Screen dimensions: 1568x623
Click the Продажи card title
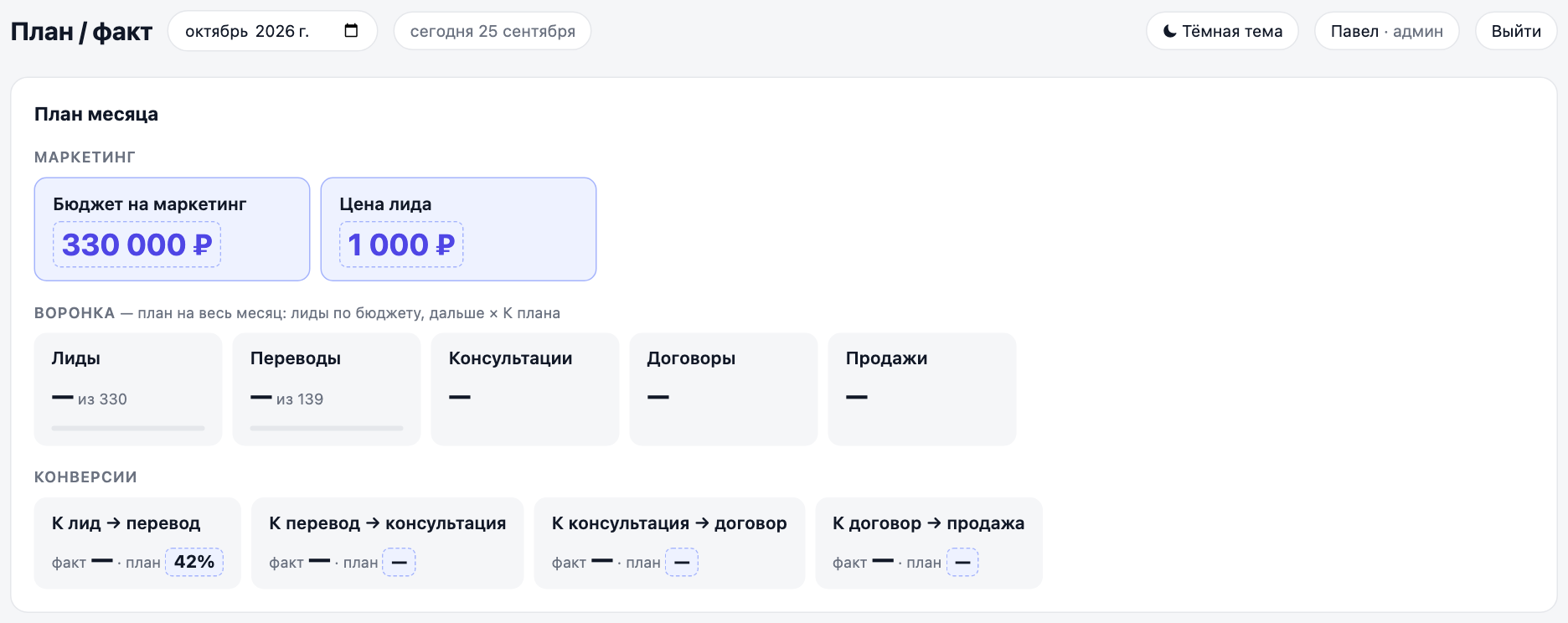887,358
